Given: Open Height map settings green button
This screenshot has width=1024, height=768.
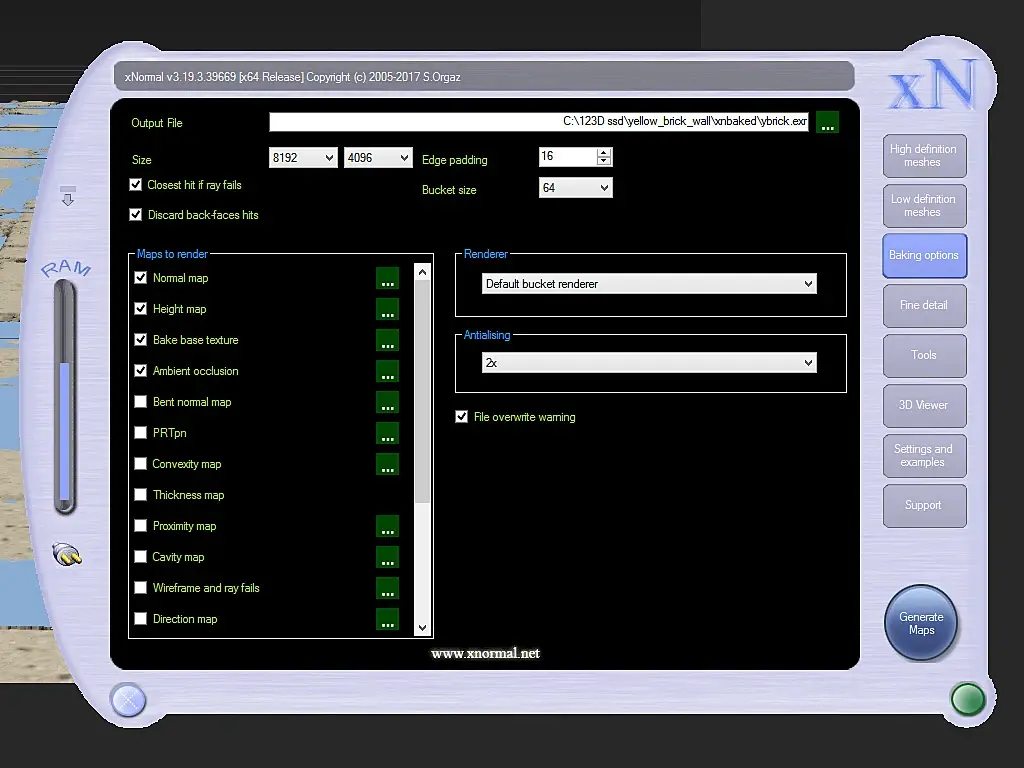Looking at the screenshot, I should [x=387, y=309].
